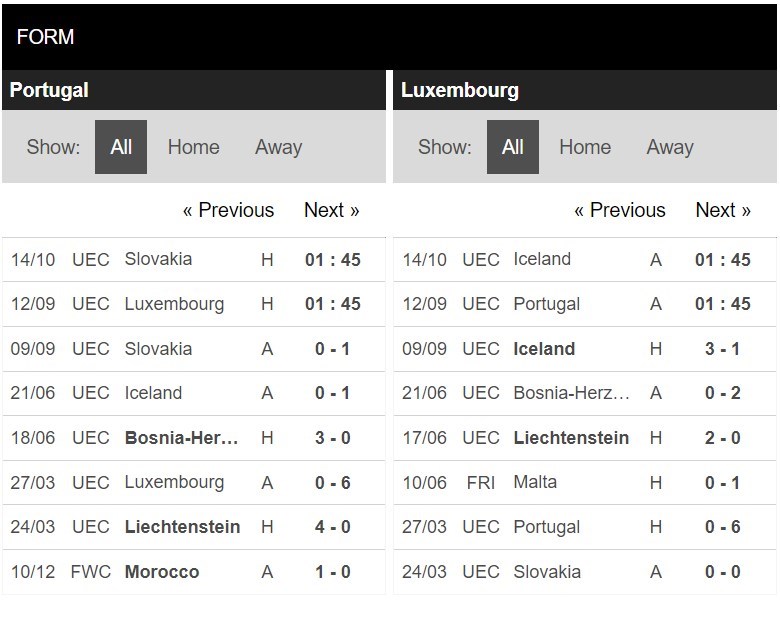Open Luxembourg's 21/06 Bosnia-Herz… match row

585,393
